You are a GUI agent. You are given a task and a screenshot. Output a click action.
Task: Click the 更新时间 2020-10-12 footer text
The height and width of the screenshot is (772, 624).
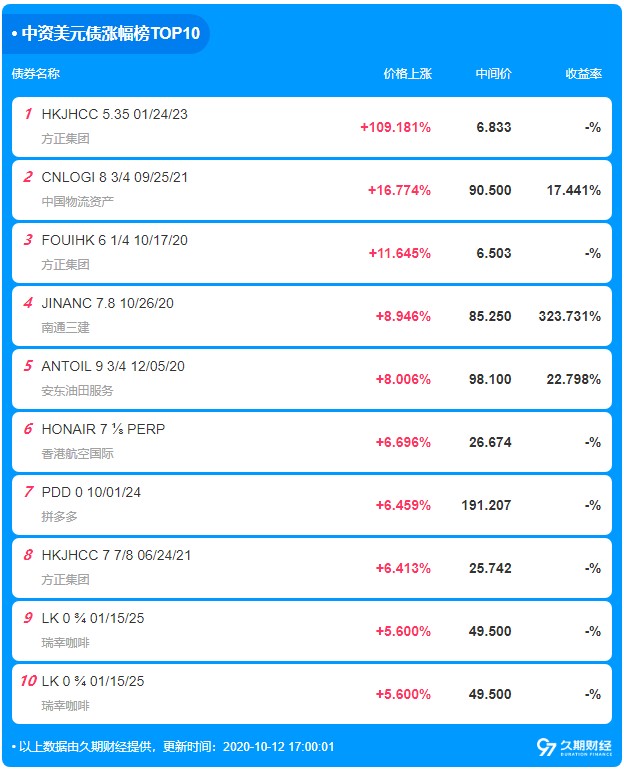249,746
